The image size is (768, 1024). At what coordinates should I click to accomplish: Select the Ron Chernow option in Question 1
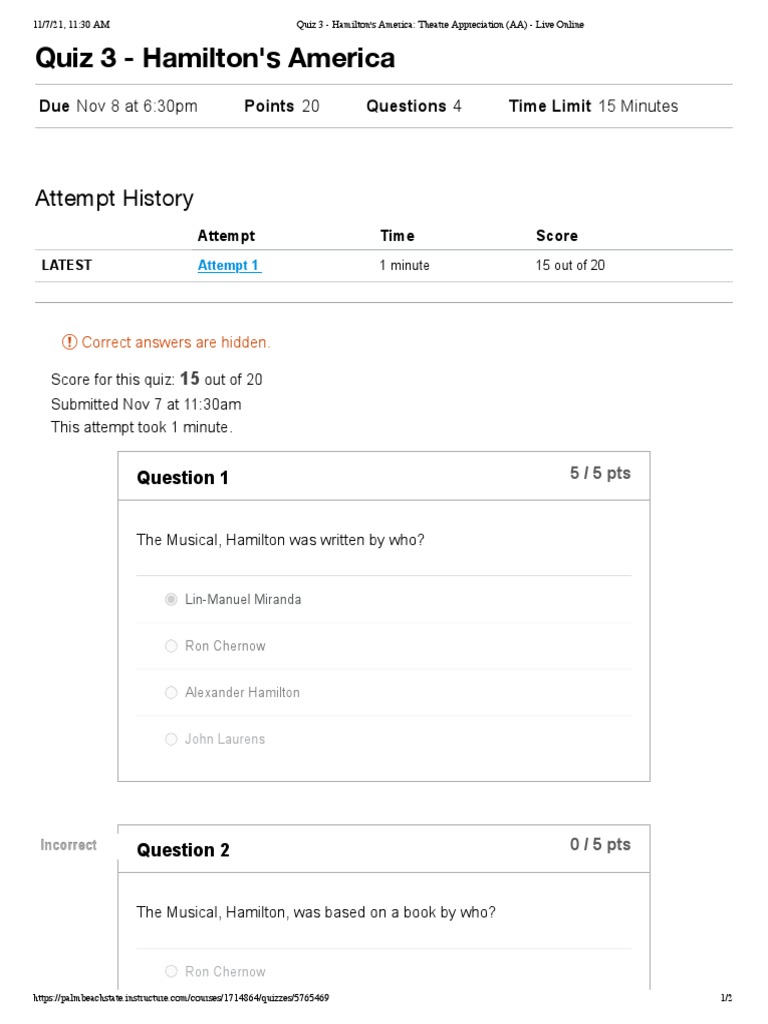[171, 646]
